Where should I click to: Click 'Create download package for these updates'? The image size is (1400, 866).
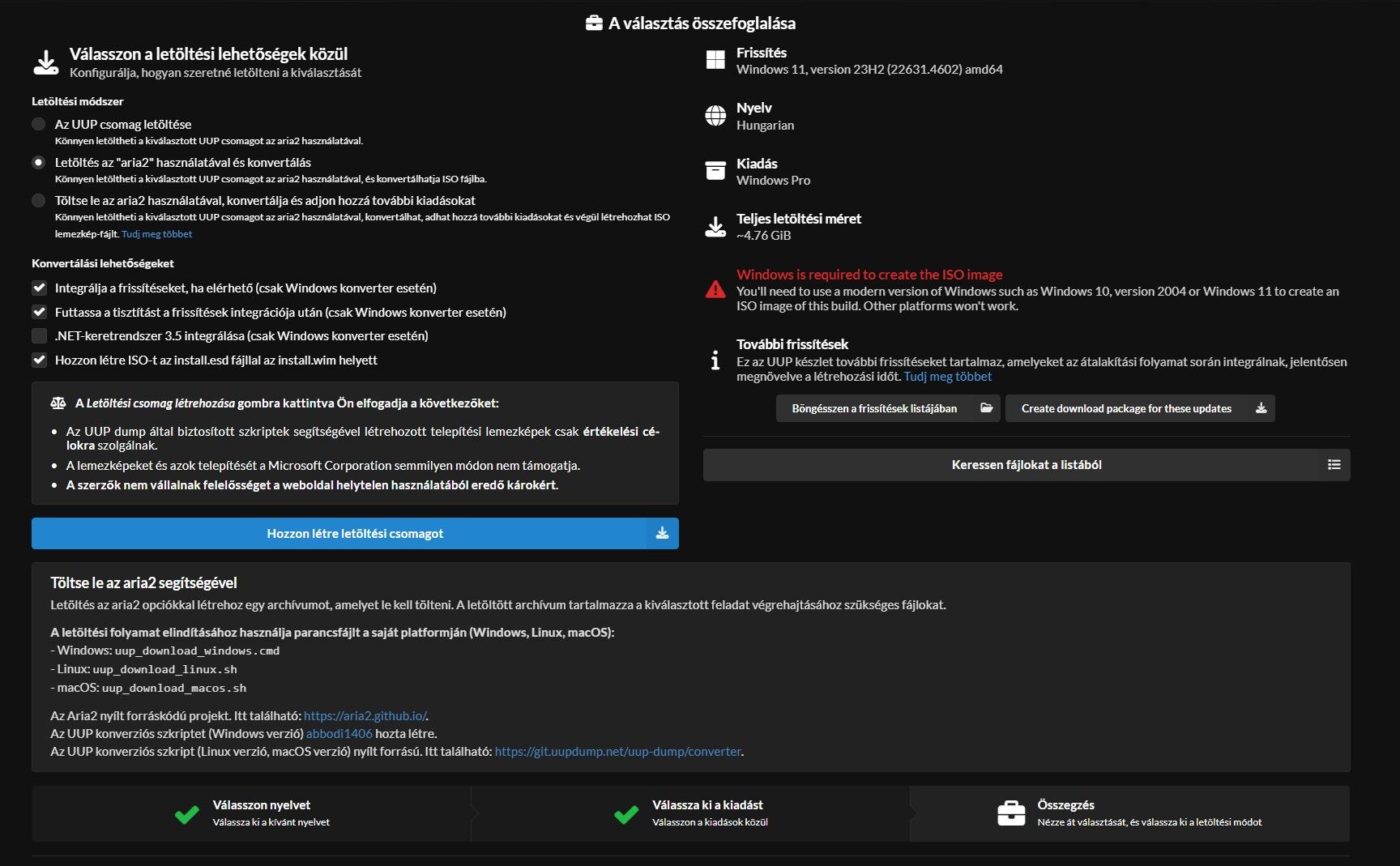1140,408
